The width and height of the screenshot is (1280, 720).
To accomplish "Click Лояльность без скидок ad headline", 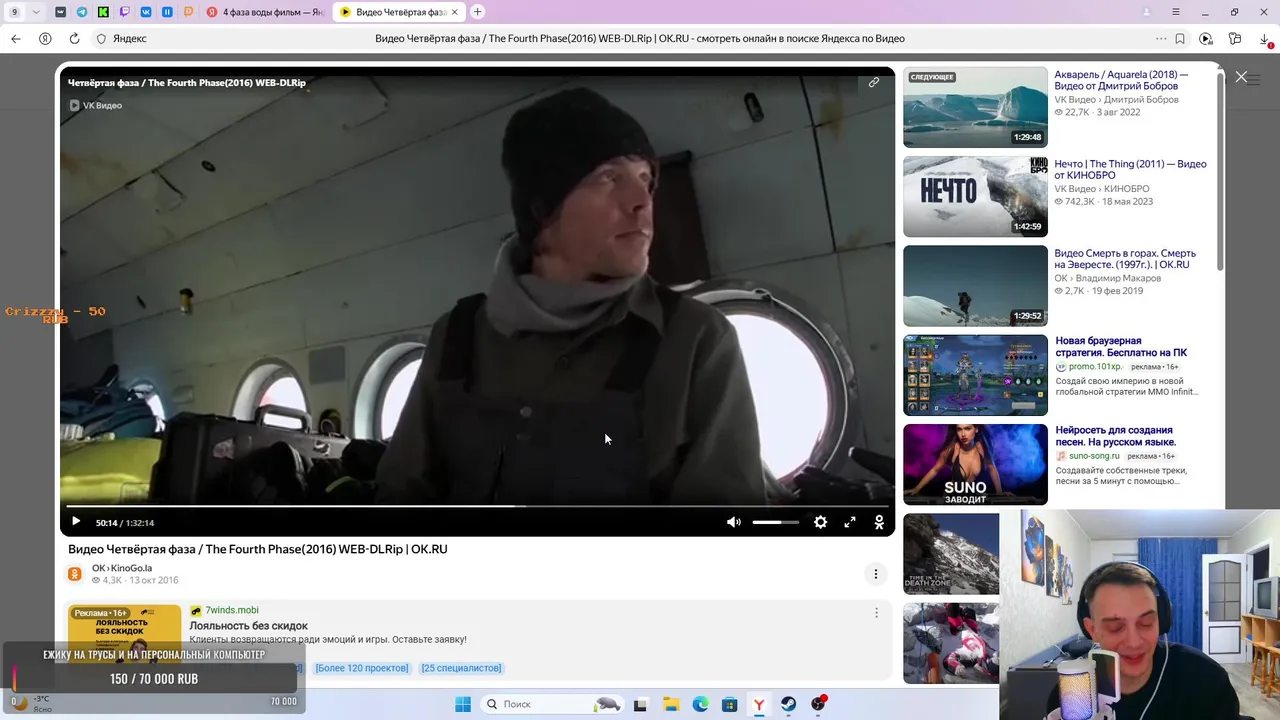I will pos(249,626).
